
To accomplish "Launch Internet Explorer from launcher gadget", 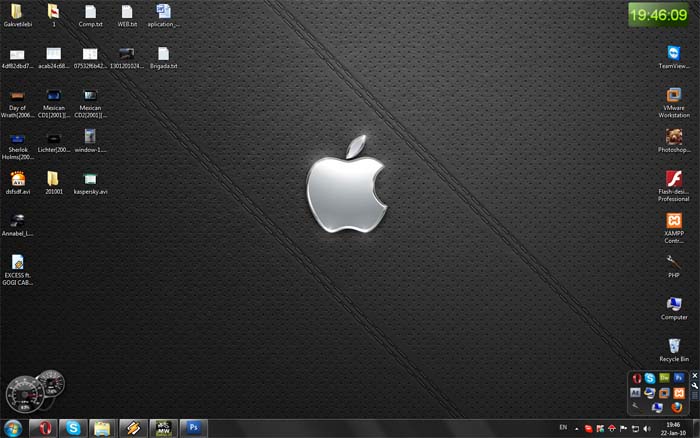I will (x=650, y=393).
